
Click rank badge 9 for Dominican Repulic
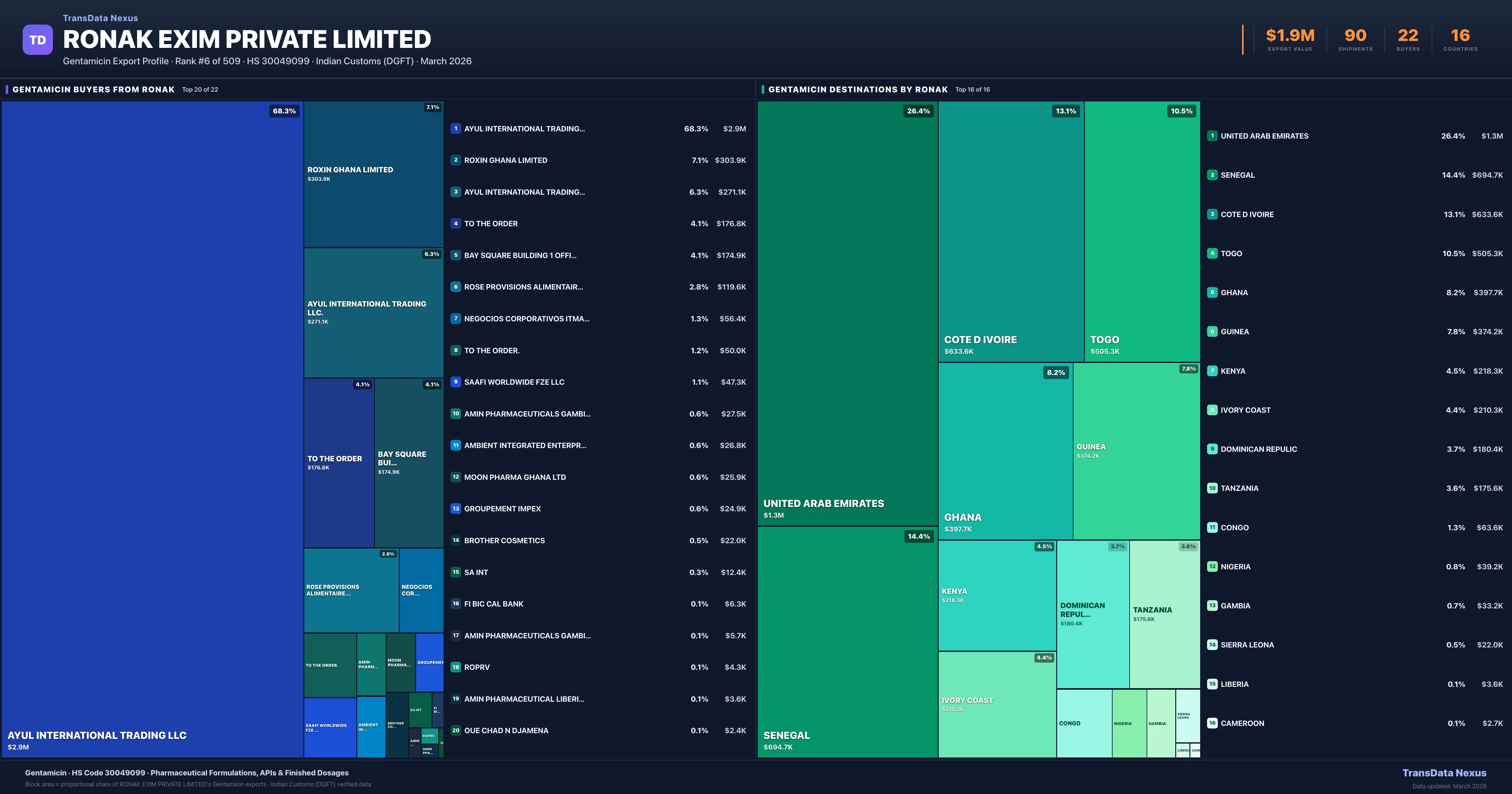pyautogui.click(x=1212, y=449)
